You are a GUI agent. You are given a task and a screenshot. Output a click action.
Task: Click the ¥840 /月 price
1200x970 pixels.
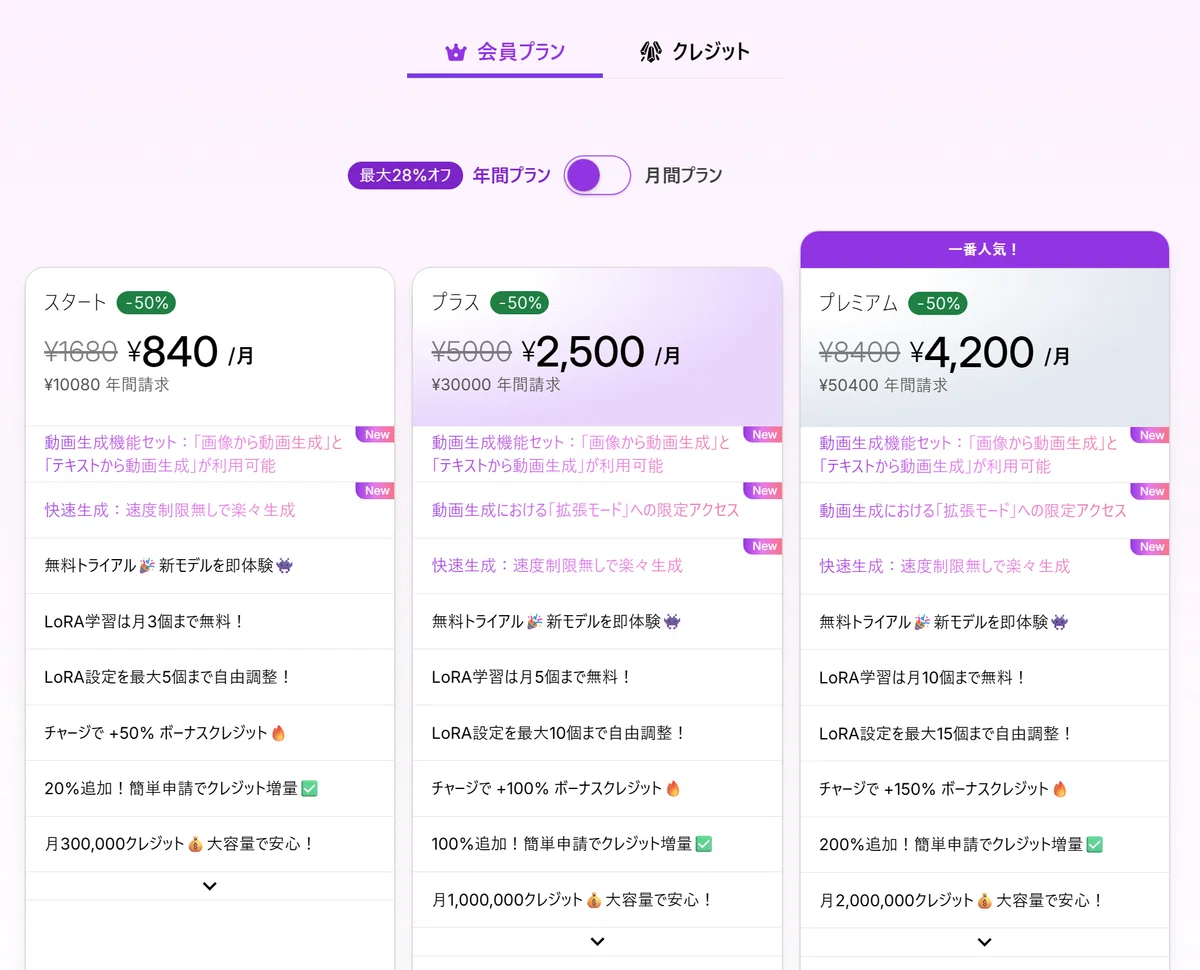coord(191,352)
